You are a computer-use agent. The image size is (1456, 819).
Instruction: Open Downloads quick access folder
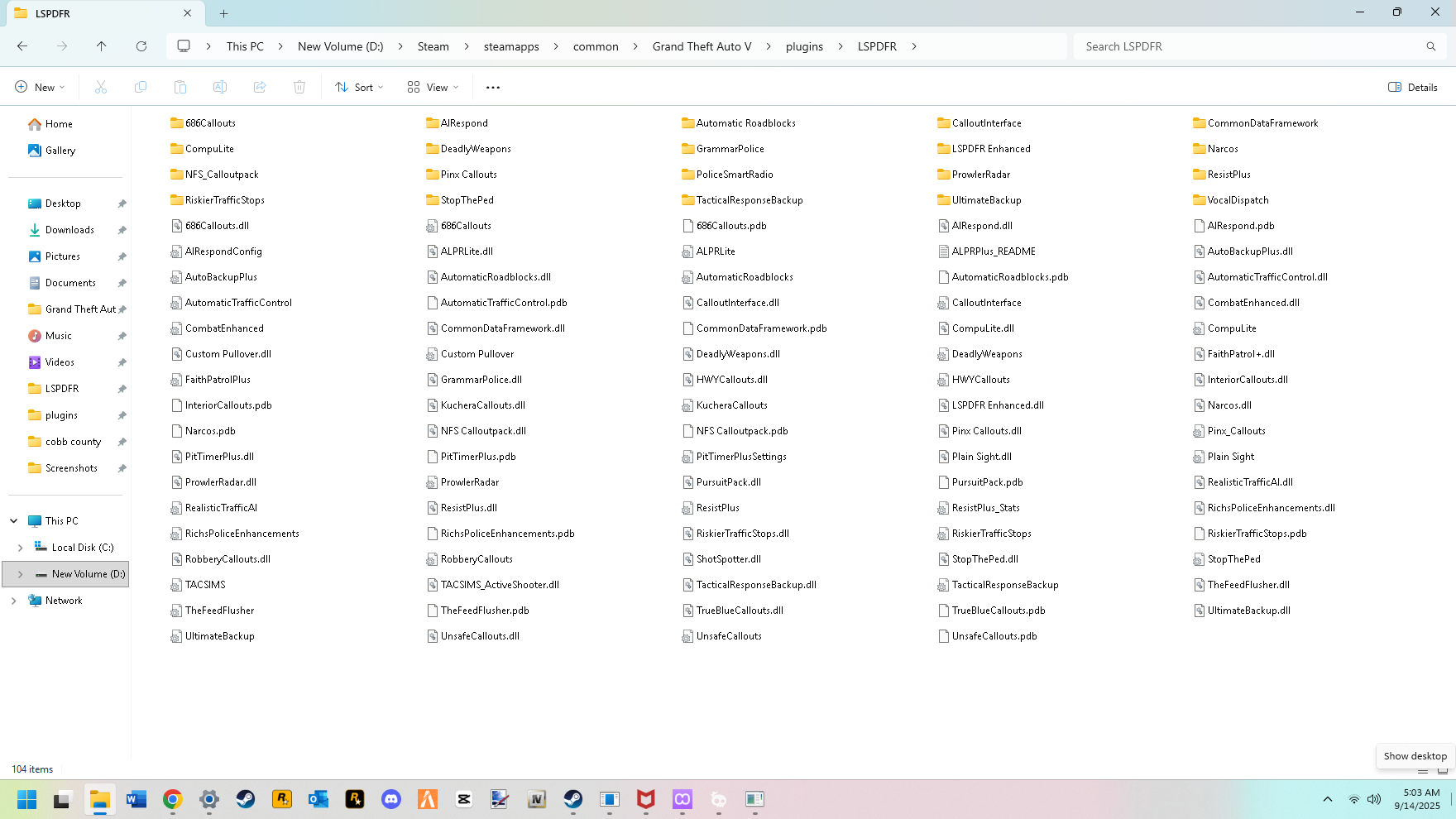[69, 230]
